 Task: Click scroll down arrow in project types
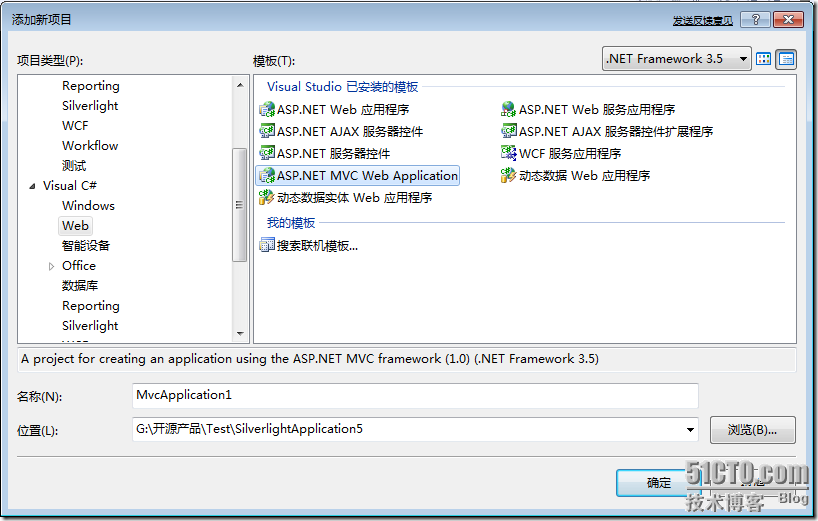click(x=239, y=333)
